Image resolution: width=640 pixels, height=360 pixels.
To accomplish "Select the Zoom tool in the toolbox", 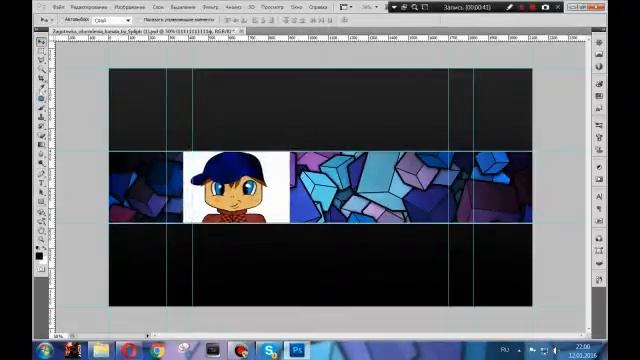I will click(x=41, y=240).
